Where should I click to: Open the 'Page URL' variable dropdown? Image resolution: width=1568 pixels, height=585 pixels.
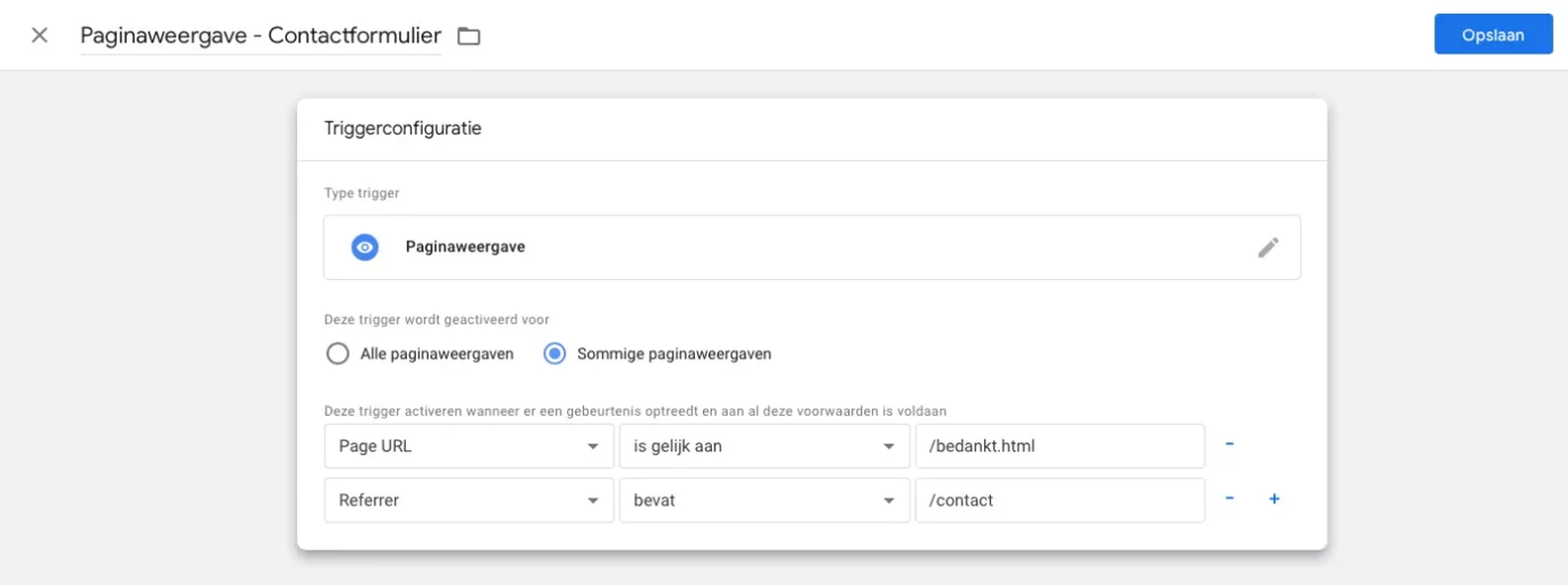[x=468, y=446]
